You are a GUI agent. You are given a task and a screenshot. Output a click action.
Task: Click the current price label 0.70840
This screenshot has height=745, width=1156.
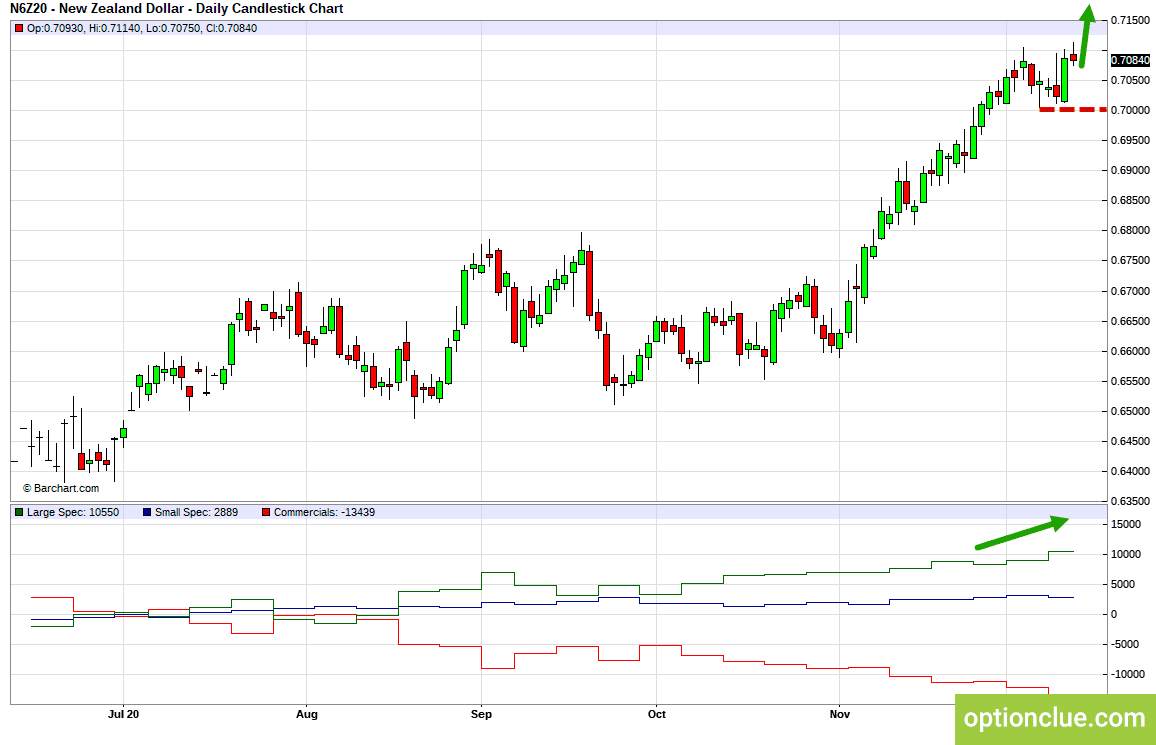point(1130,60)
